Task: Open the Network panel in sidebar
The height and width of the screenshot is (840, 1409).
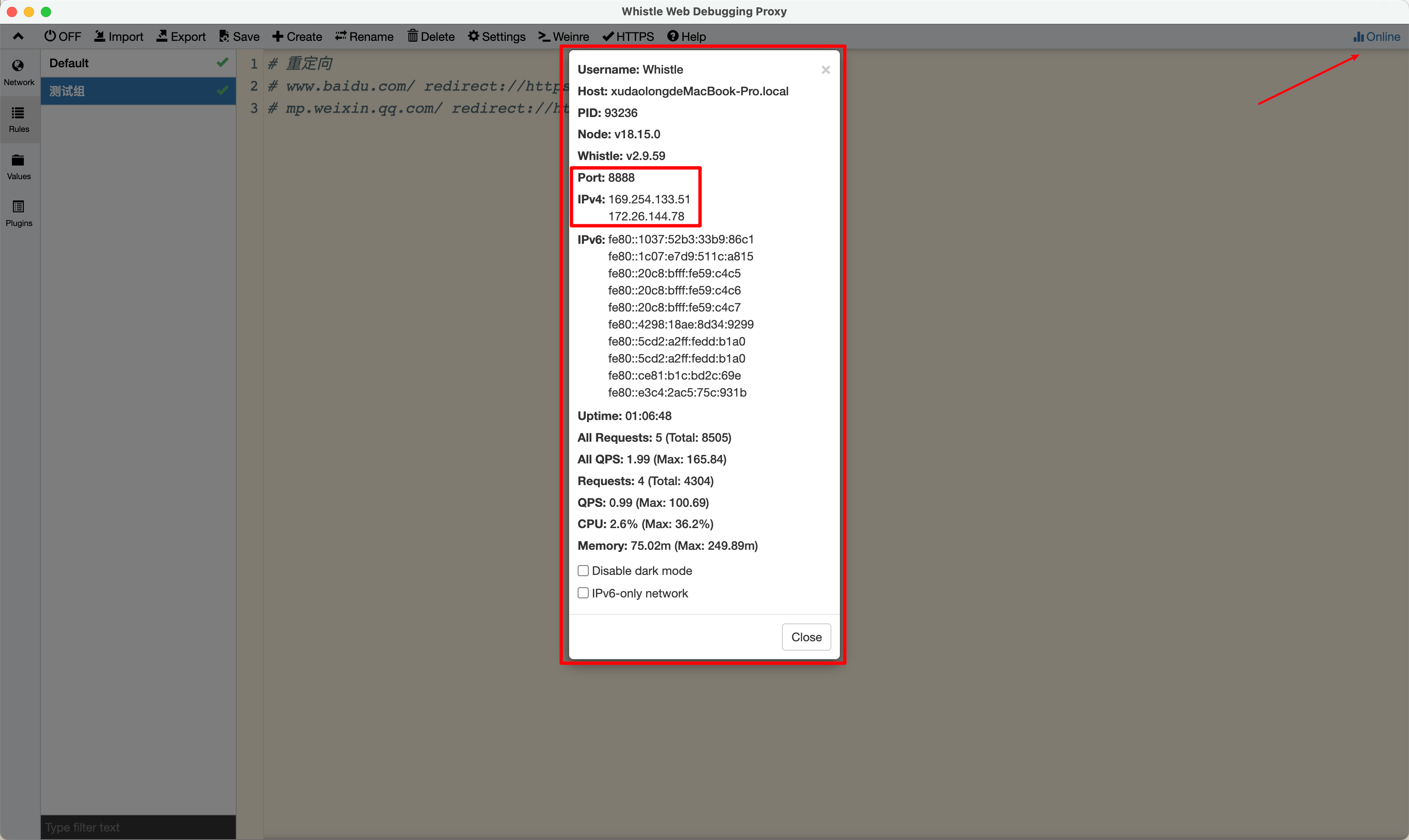Action: coord(19,72)
